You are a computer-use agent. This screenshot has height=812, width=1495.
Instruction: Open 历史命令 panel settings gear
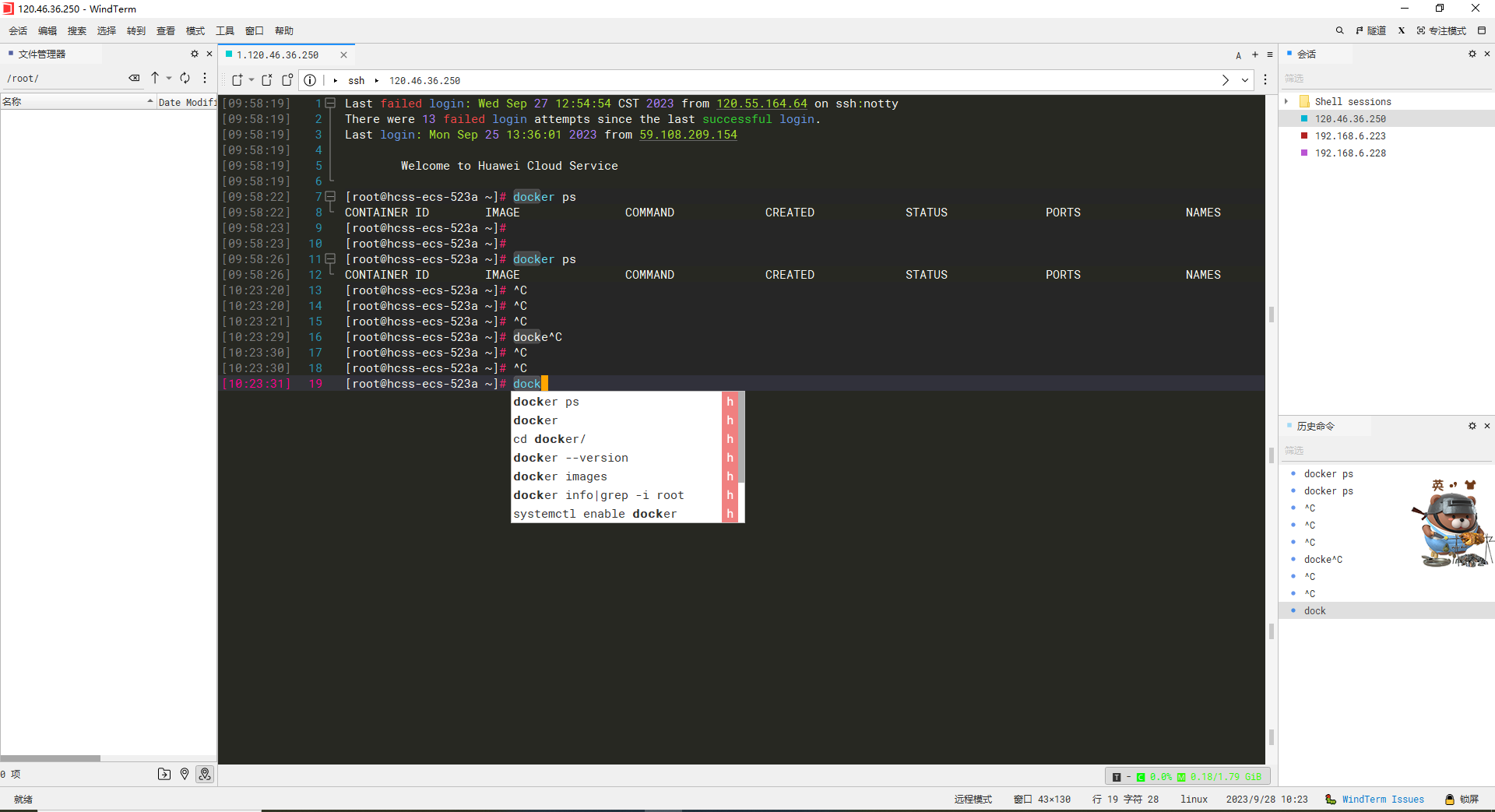click(x=1472, y=426)
